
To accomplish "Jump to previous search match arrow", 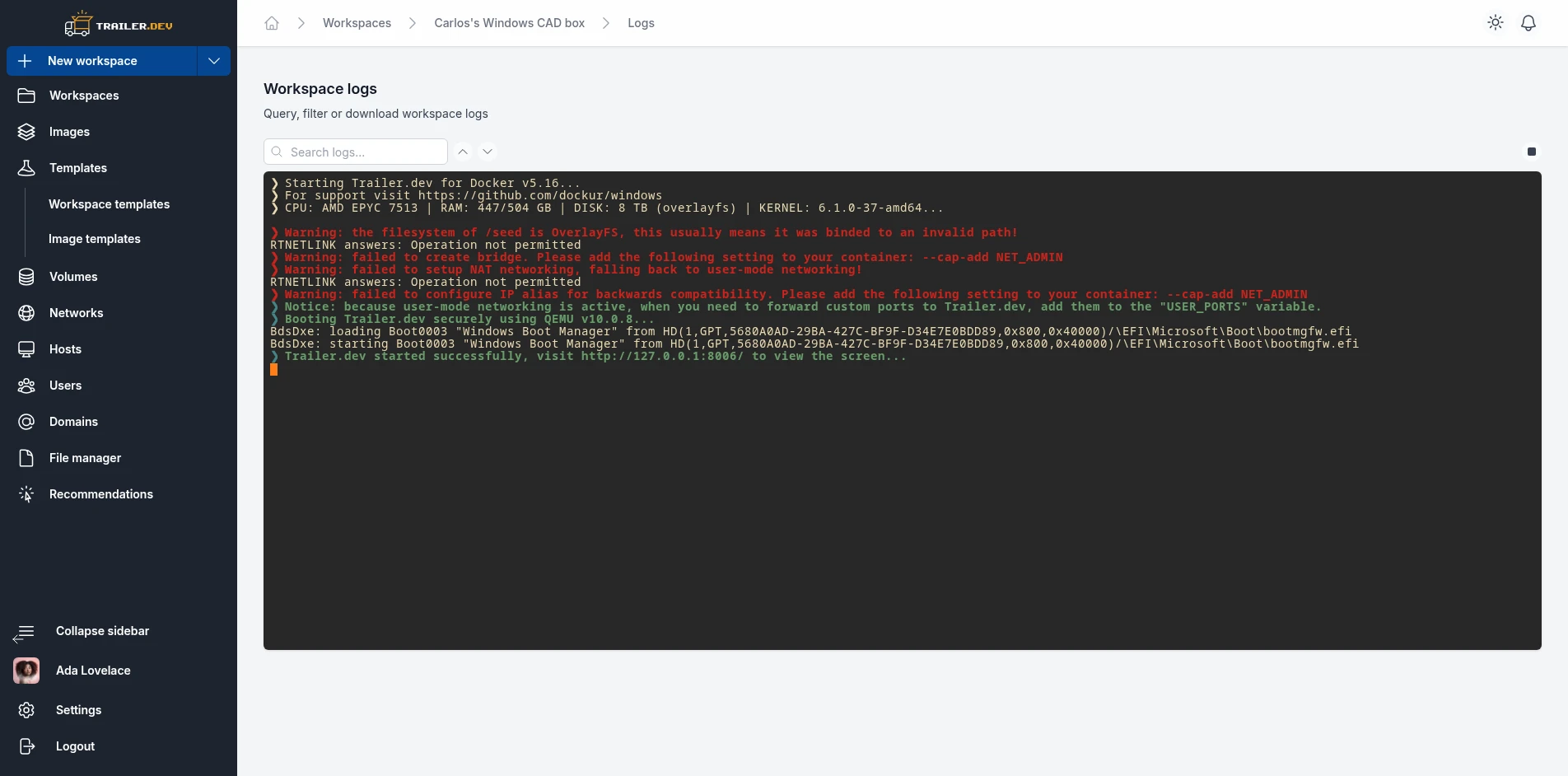I will (x=463, y=152).
